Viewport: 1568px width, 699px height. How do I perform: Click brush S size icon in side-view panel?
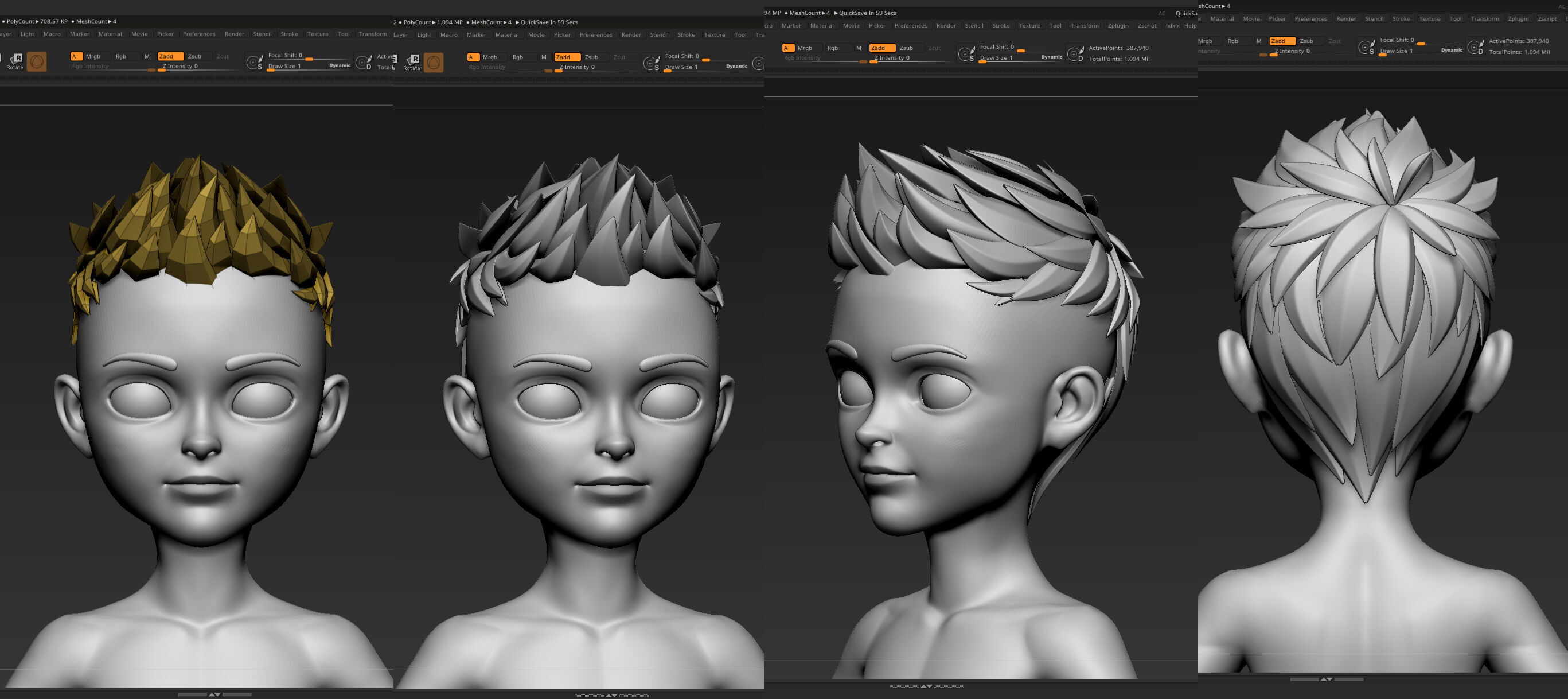[966, 53]
